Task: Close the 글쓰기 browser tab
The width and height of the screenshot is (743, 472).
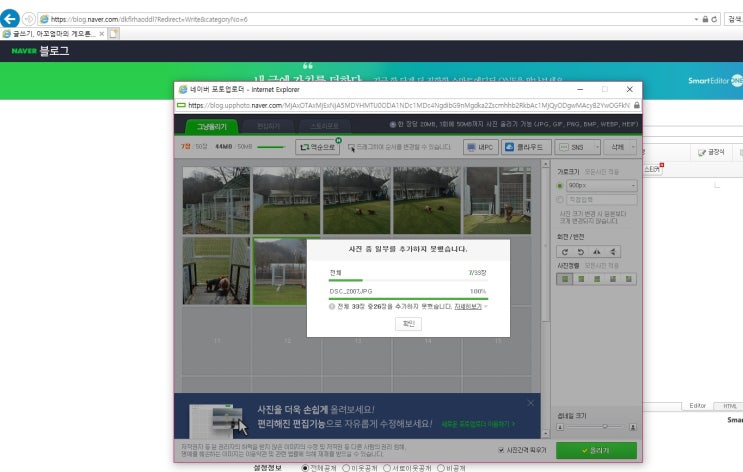Action: tap(101, 34)
